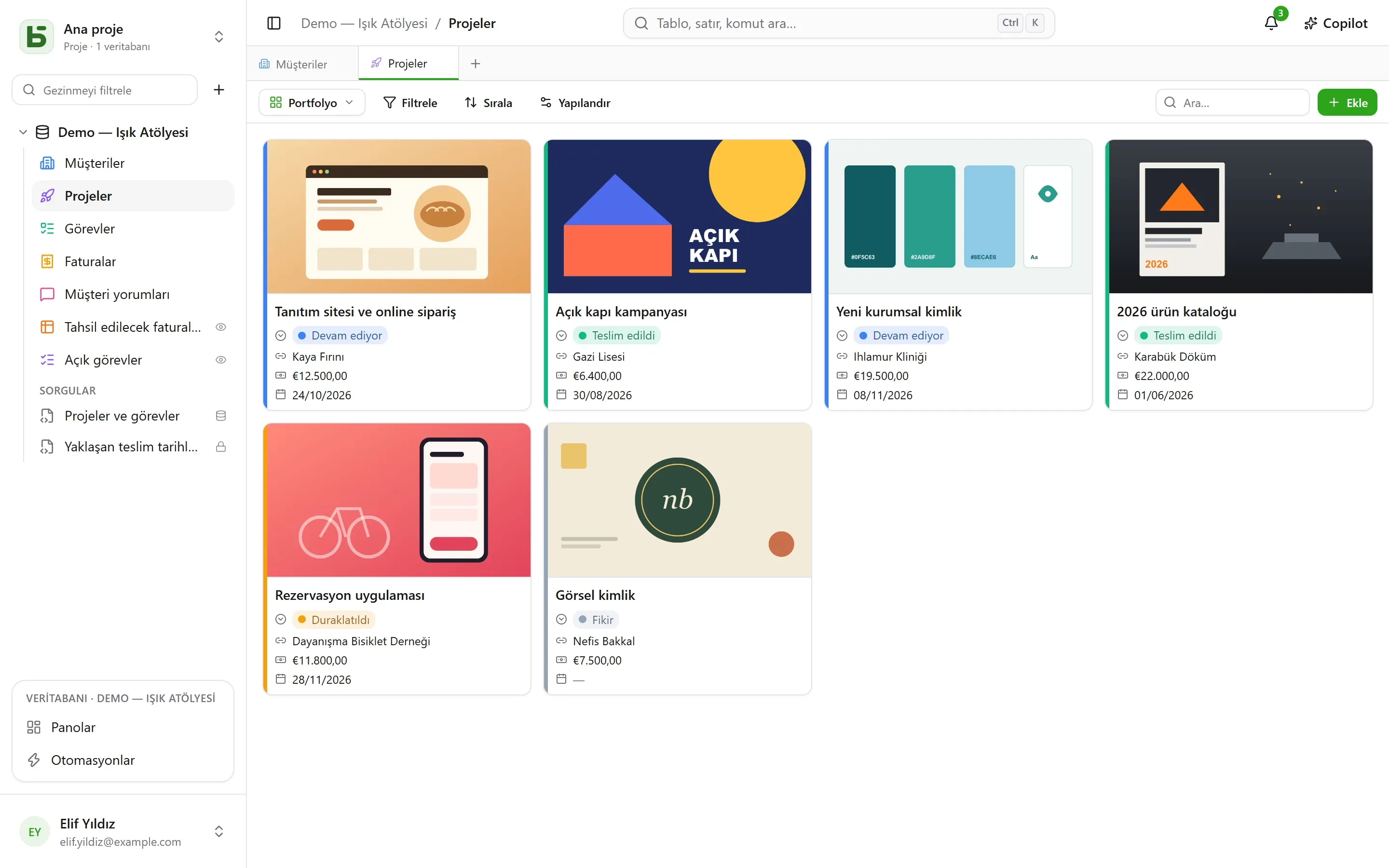1389x868 pixels.
Task: Click the Müşteriler building icon in sidebar
Action: 47,163
